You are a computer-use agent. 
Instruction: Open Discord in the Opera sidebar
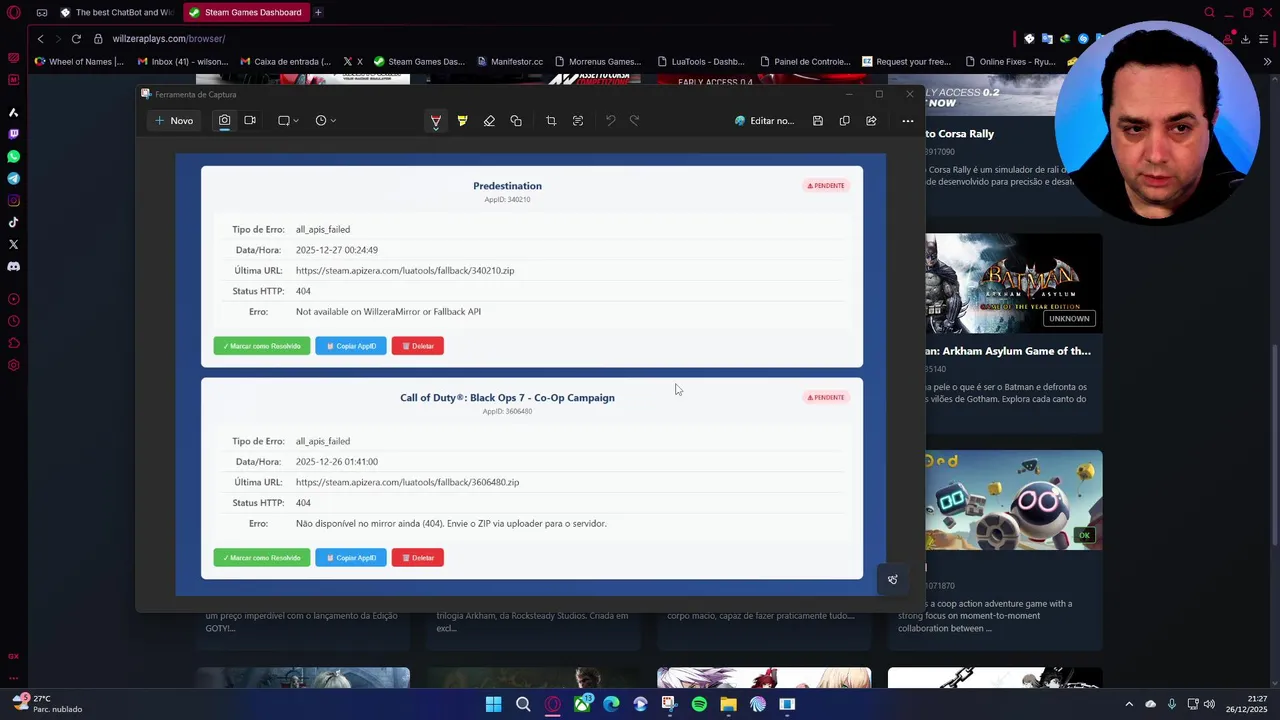coord(14,266)
